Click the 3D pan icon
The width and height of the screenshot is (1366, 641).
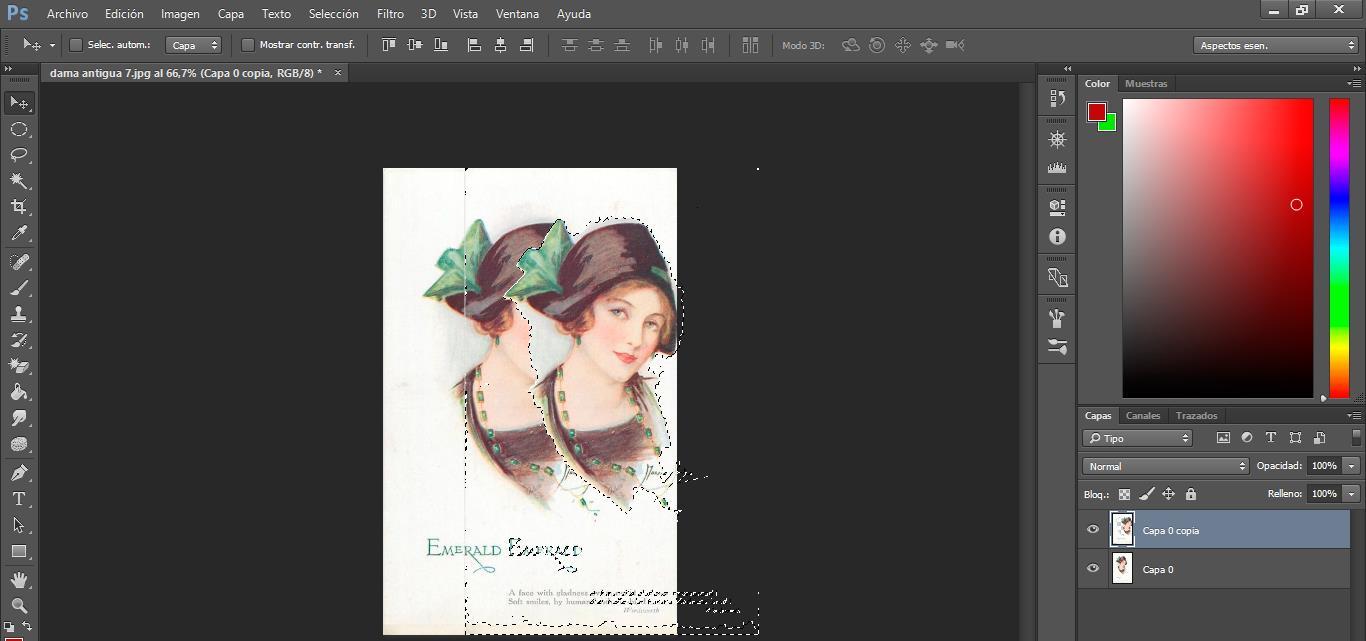903,45
